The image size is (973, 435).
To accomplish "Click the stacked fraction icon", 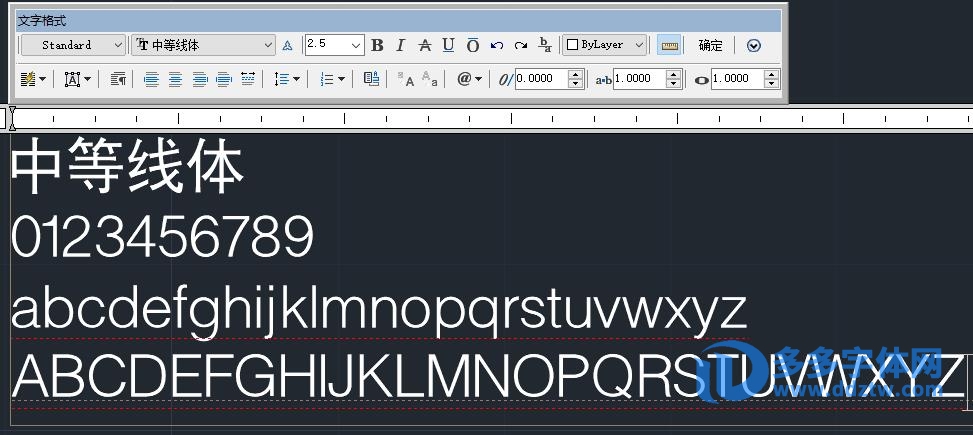I will [x=545, y=45].
